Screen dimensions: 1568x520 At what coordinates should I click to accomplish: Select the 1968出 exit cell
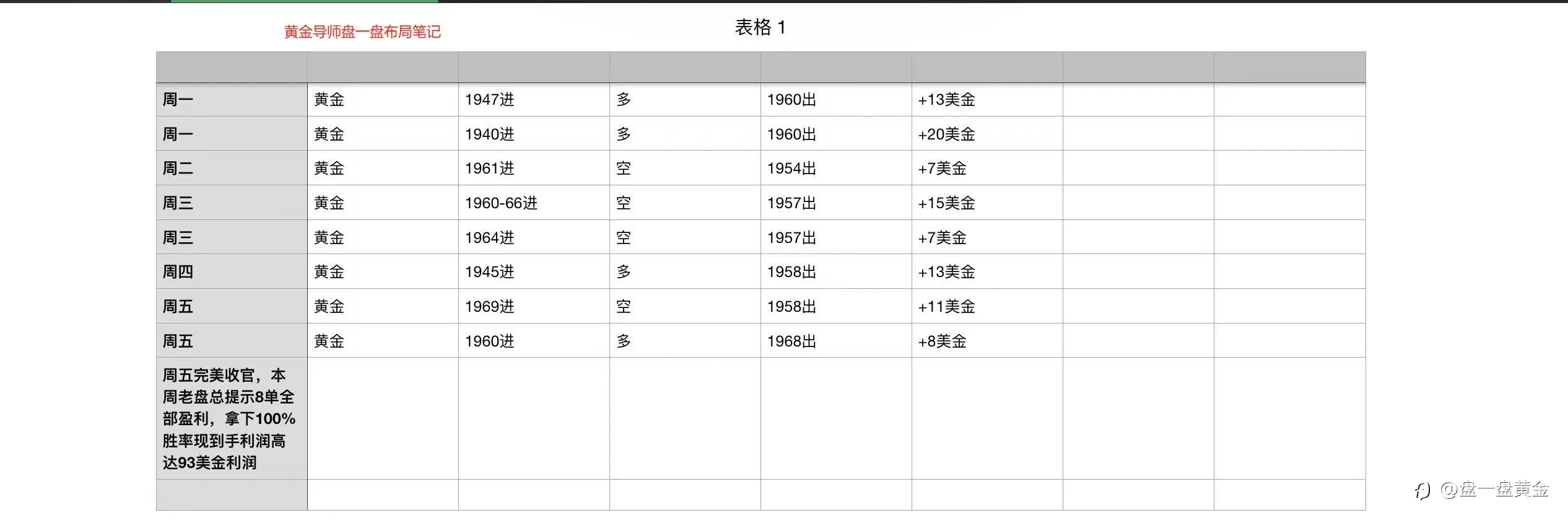pos(836,341)
